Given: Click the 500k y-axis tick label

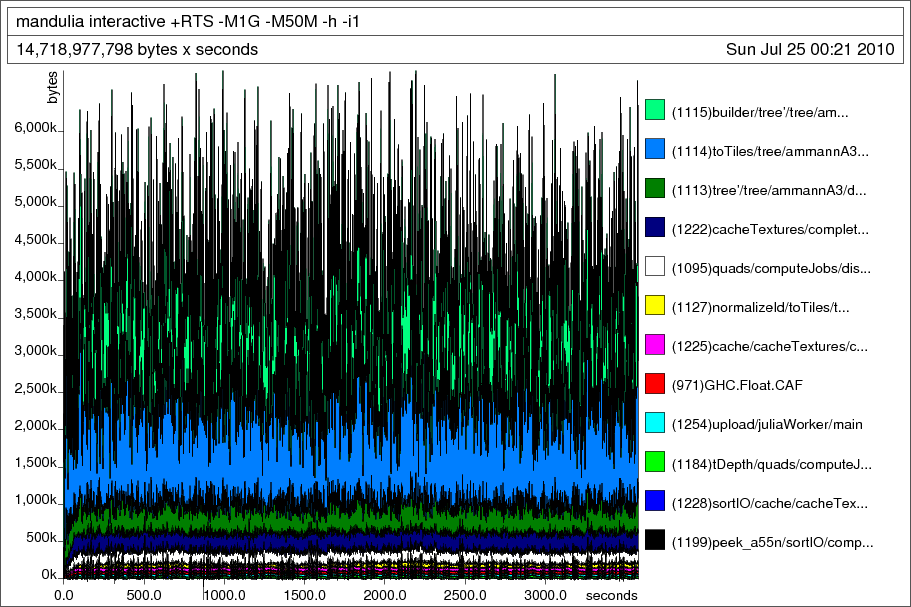Looking at the screenshot, I should point(41,538).
